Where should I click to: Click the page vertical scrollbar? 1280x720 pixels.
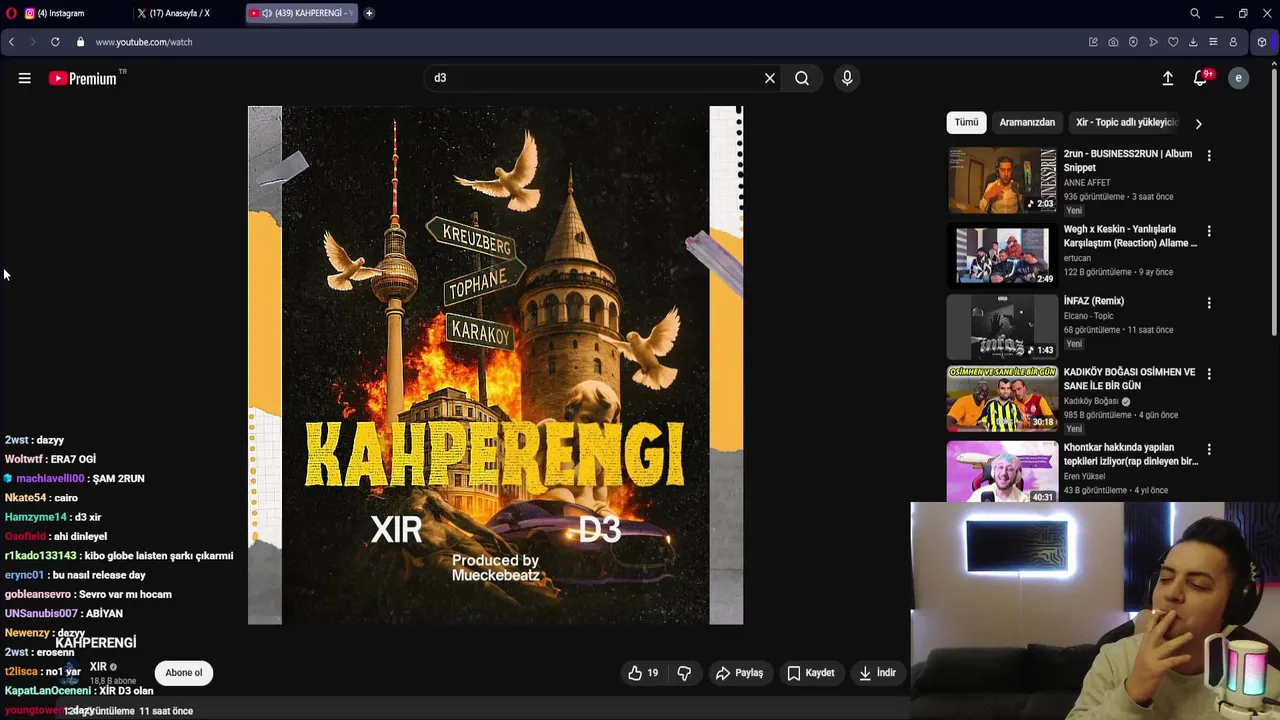tap(1274, 200)
